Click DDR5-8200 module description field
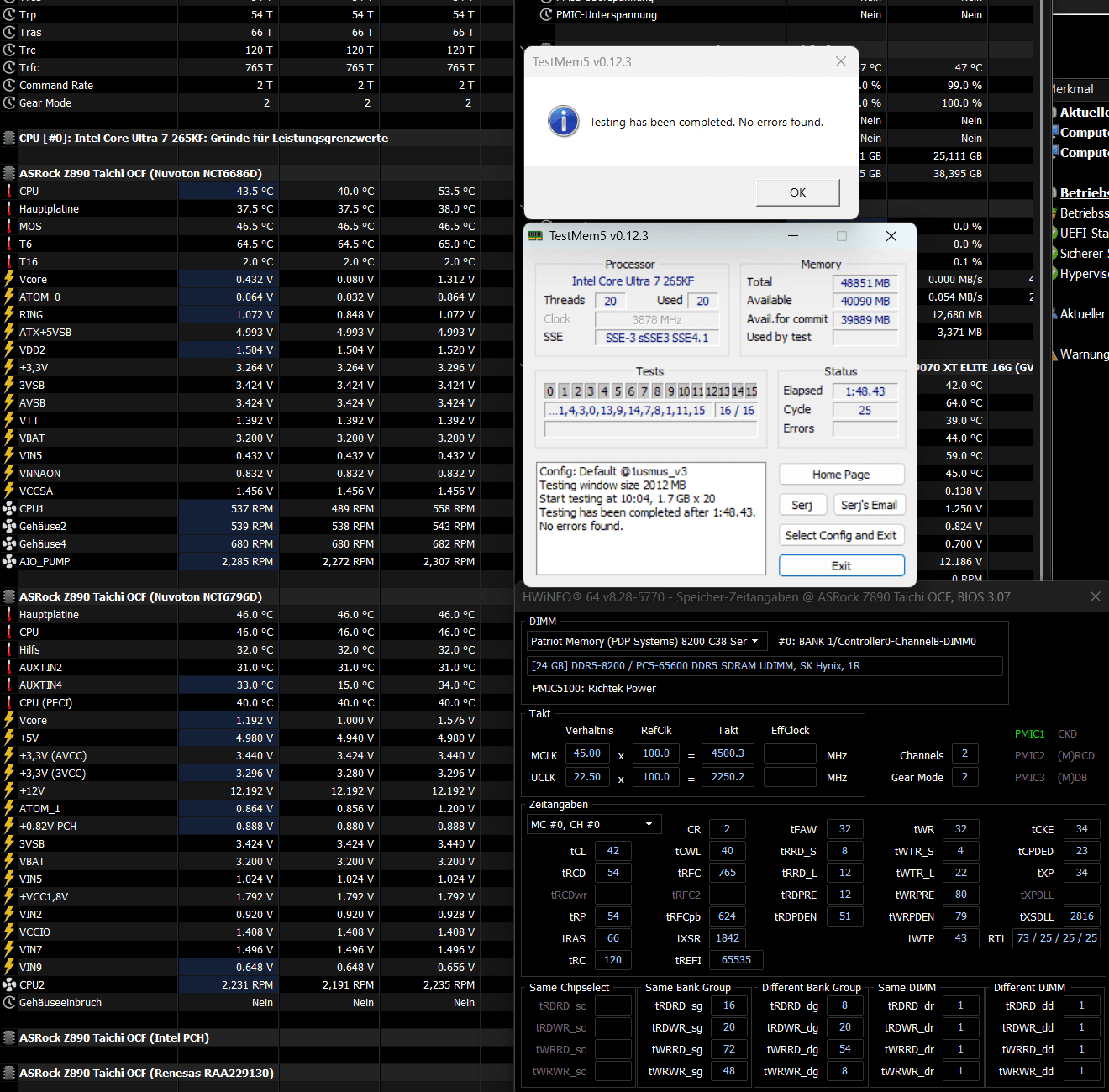The width and height of the screenshot is (1109, 1092). 765,665
